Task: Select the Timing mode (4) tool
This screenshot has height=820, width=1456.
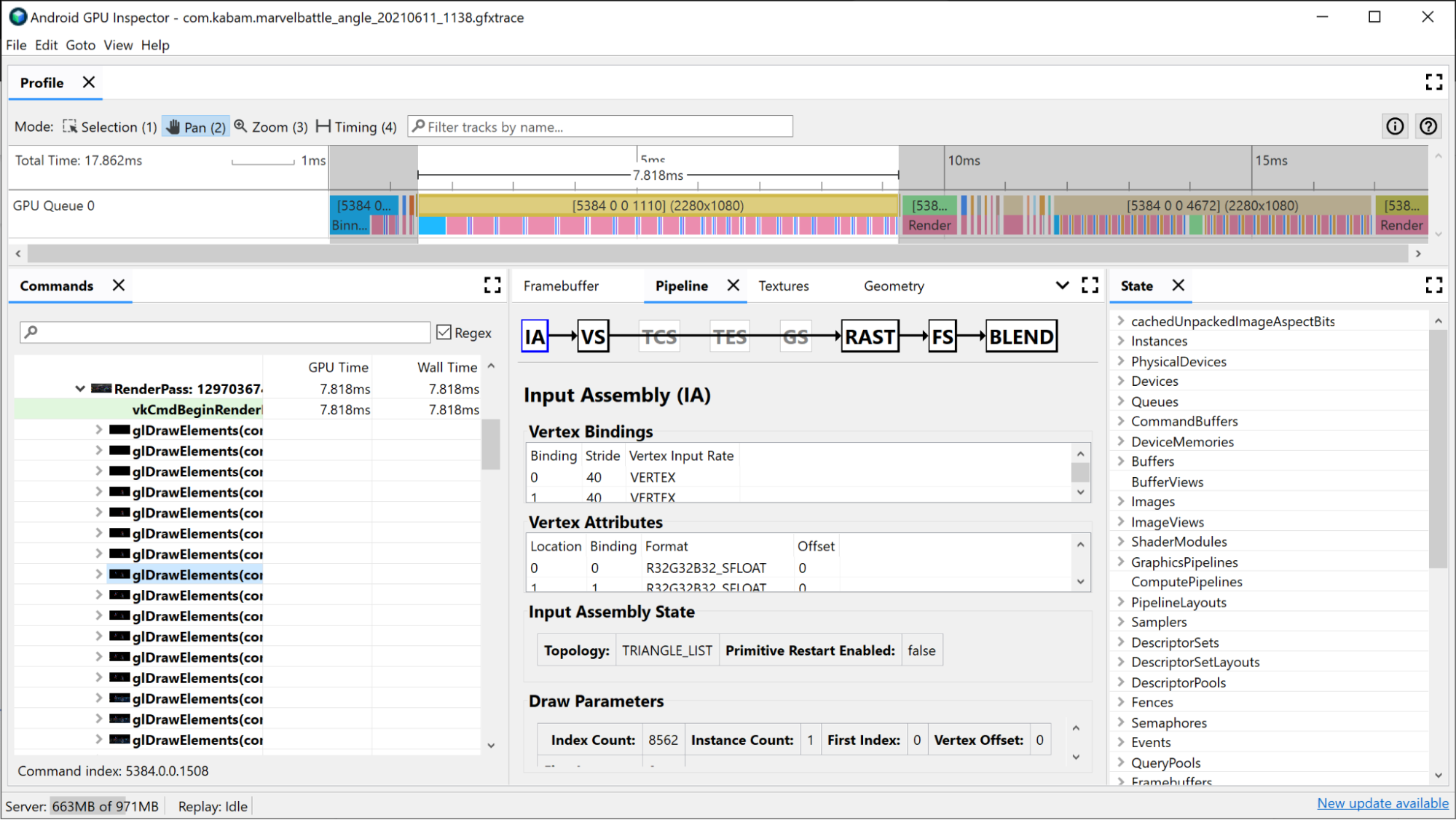Action: [357, 126]
